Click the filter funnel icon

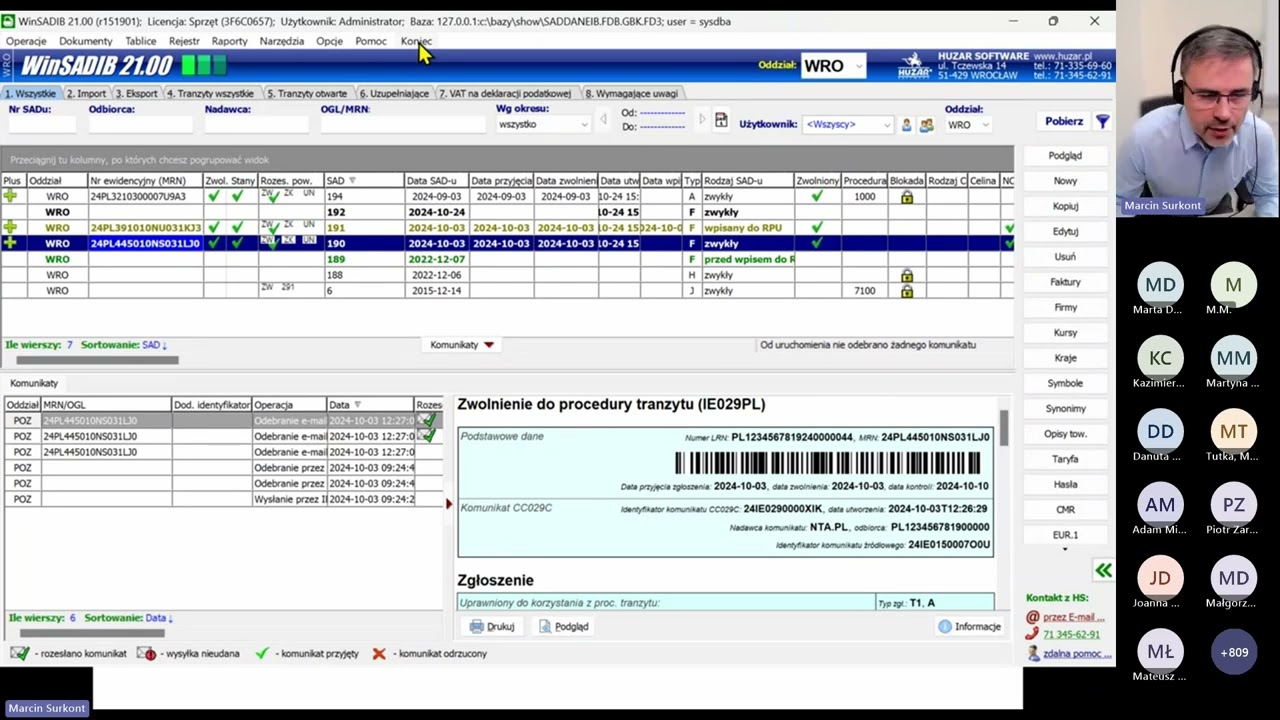click(1102, 121)
